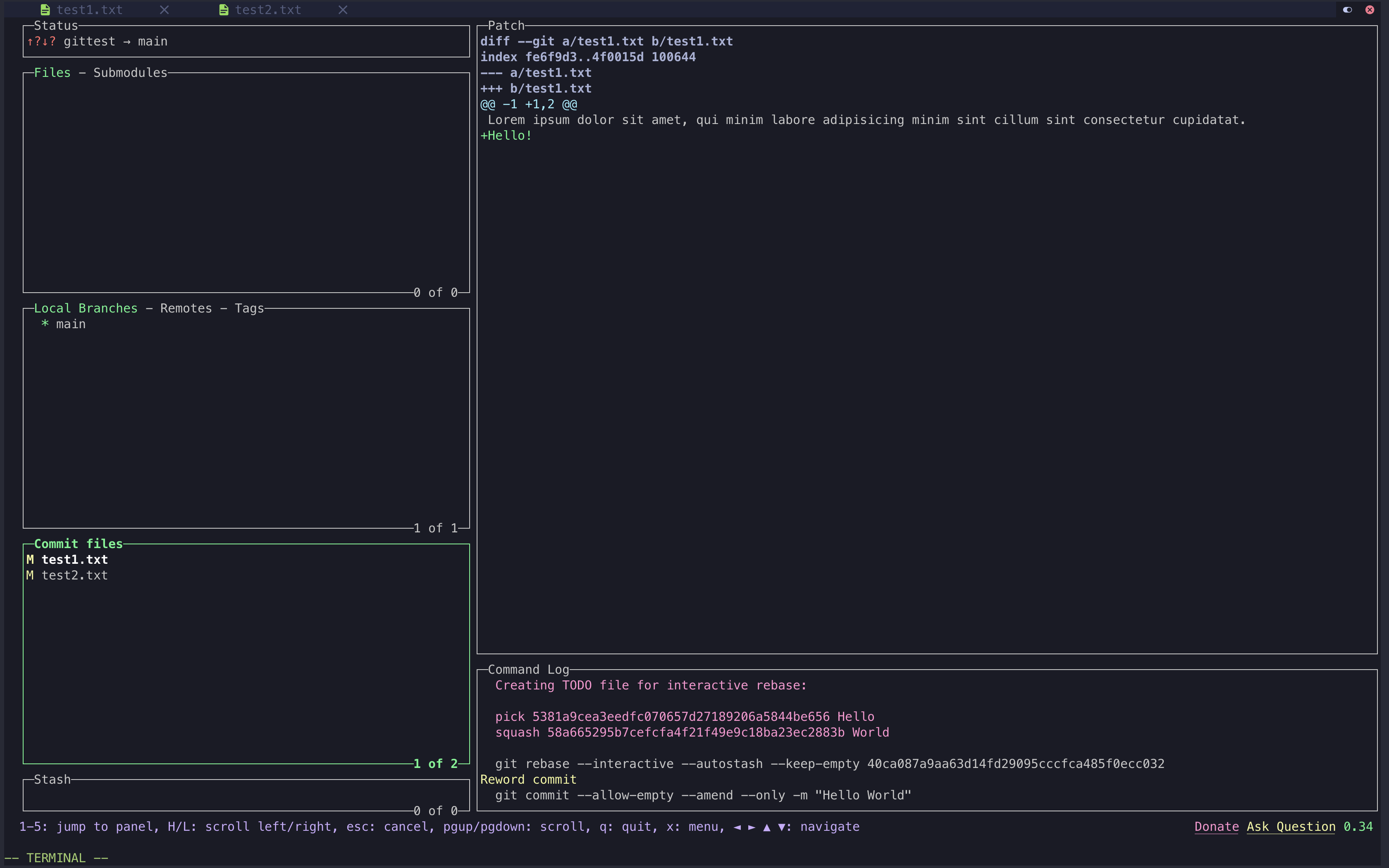This screenshot has height=868, width=1389.
Task: Select the Local Branches tab
Action: pyautogui.click(x=86, y=308)
